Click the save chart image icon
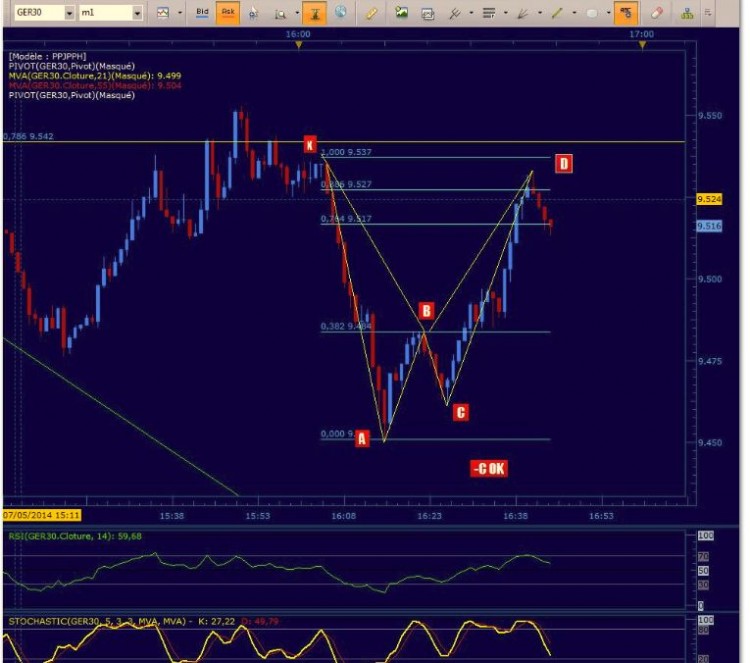 (401, 13)
